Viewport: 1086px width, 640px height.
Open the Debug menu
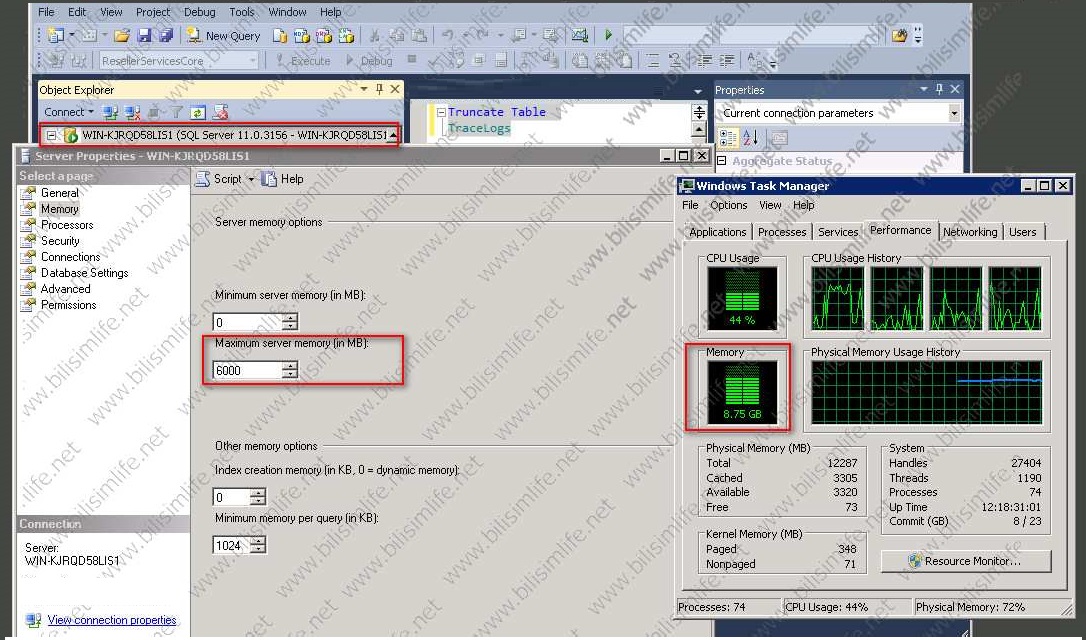coord(199,12)
